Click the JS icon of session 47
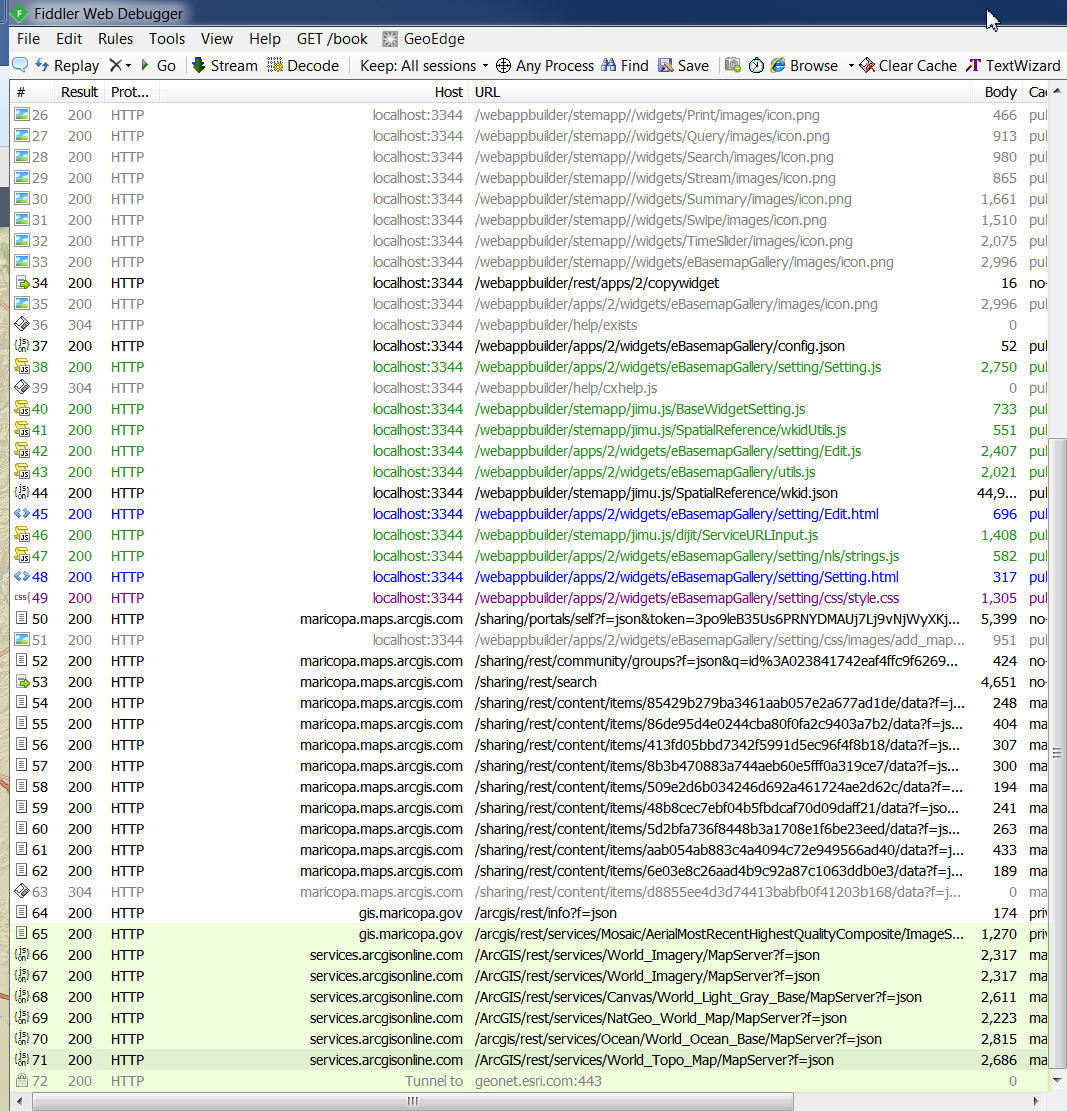 pyautogui.click(x=22, y=556)
